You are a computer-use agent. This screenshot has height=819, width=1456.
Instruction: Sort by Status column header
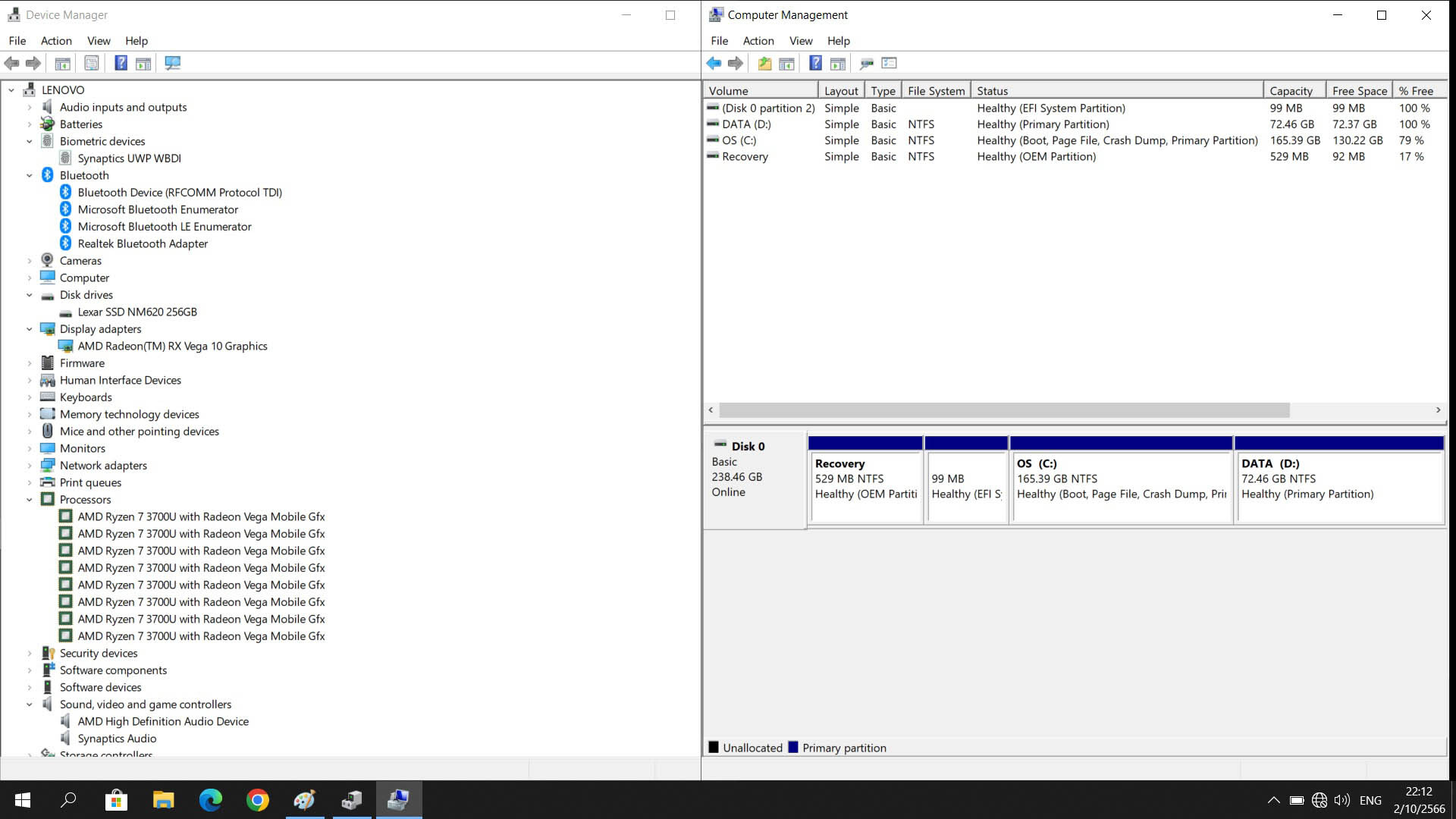point(1117,91)
